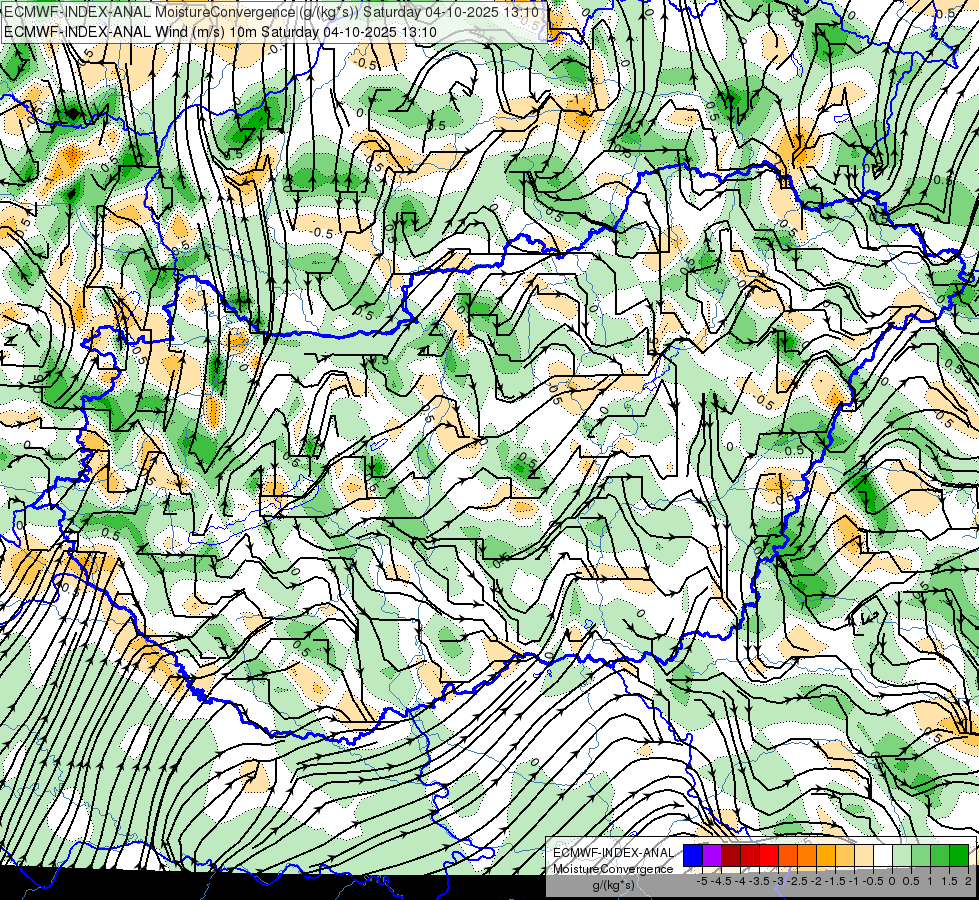
Task: Click the g/(kg*s) unit label in legend
Action: point(613,885)
